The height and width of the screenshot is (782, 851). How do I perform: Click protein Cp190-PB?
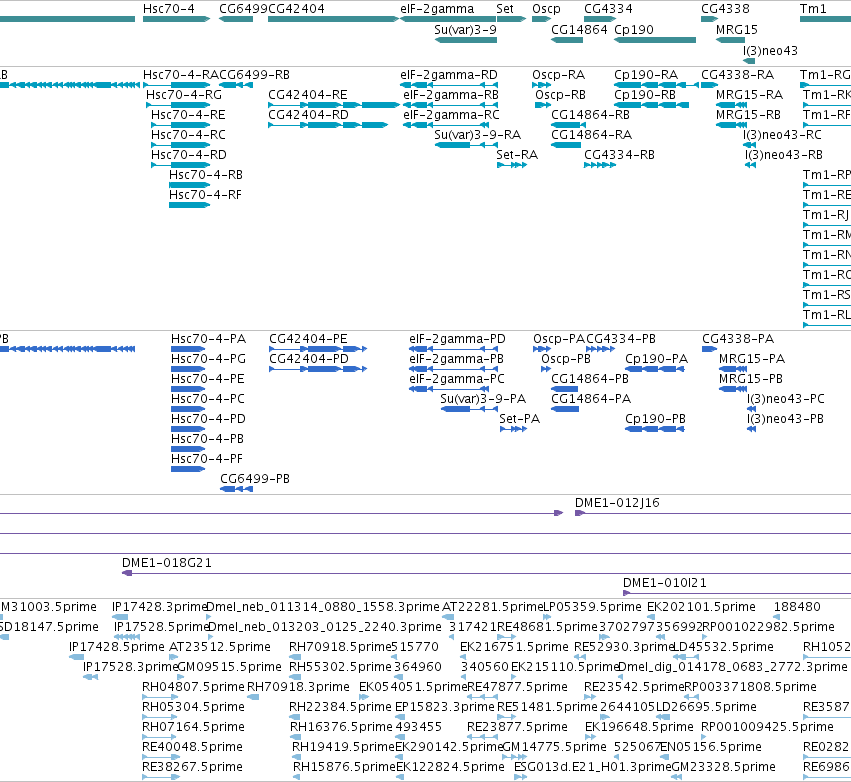point(655,429)
